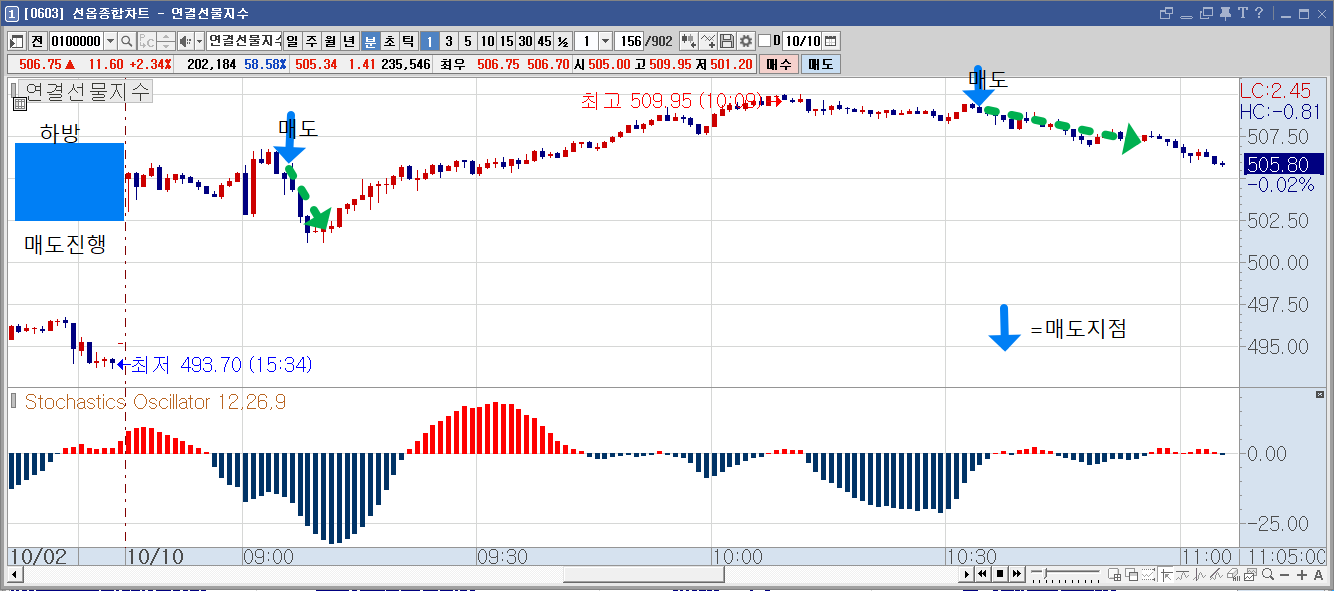Image resolution: width=1334 pixels, height=591 pixels.
Task: Click the play button in the playback controls
Action: coord(967,575)
